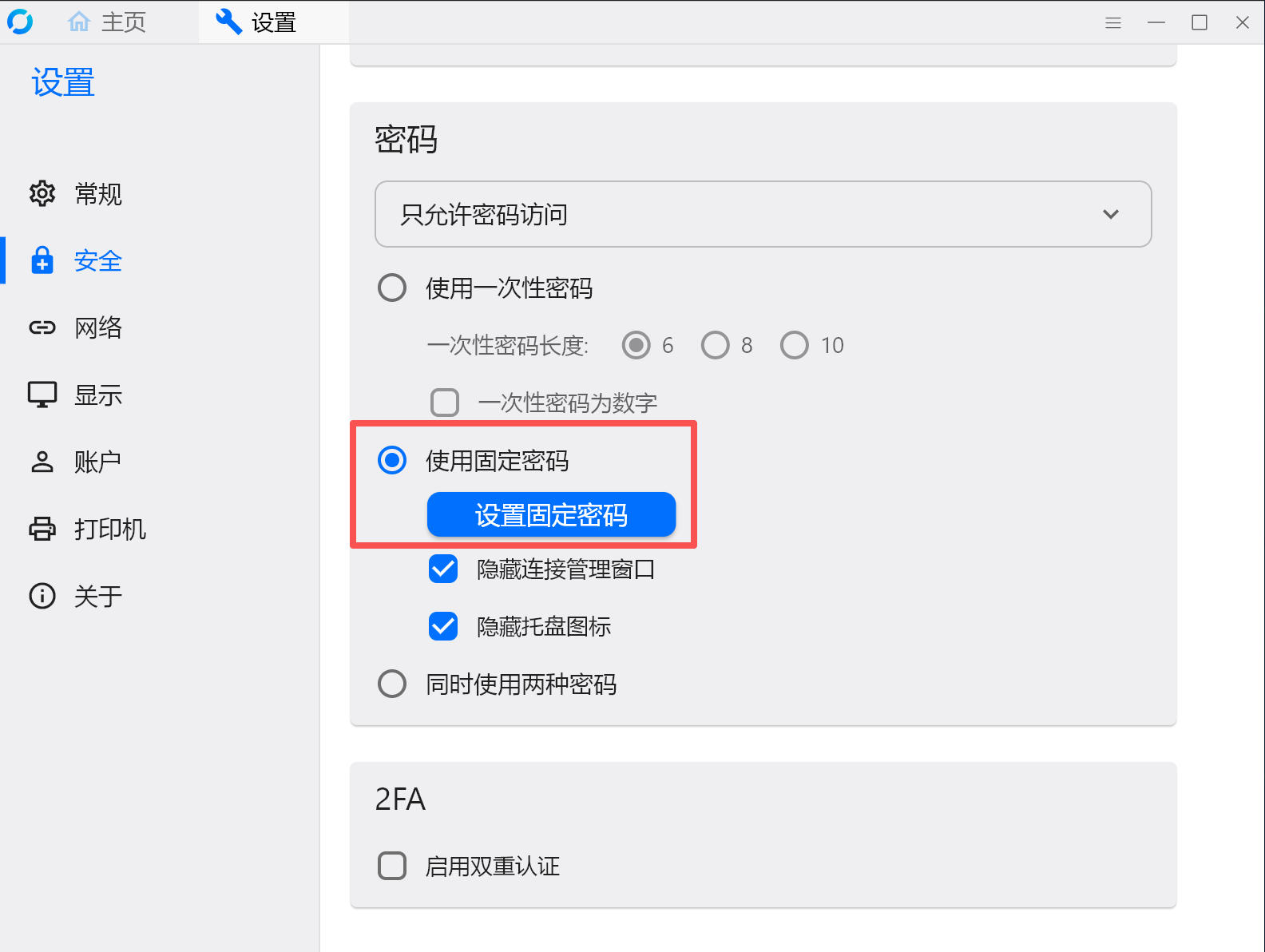Click the RustDesk logo in top-left corner
Viewport: 1265px width, 952px height.
pos(20,22)
